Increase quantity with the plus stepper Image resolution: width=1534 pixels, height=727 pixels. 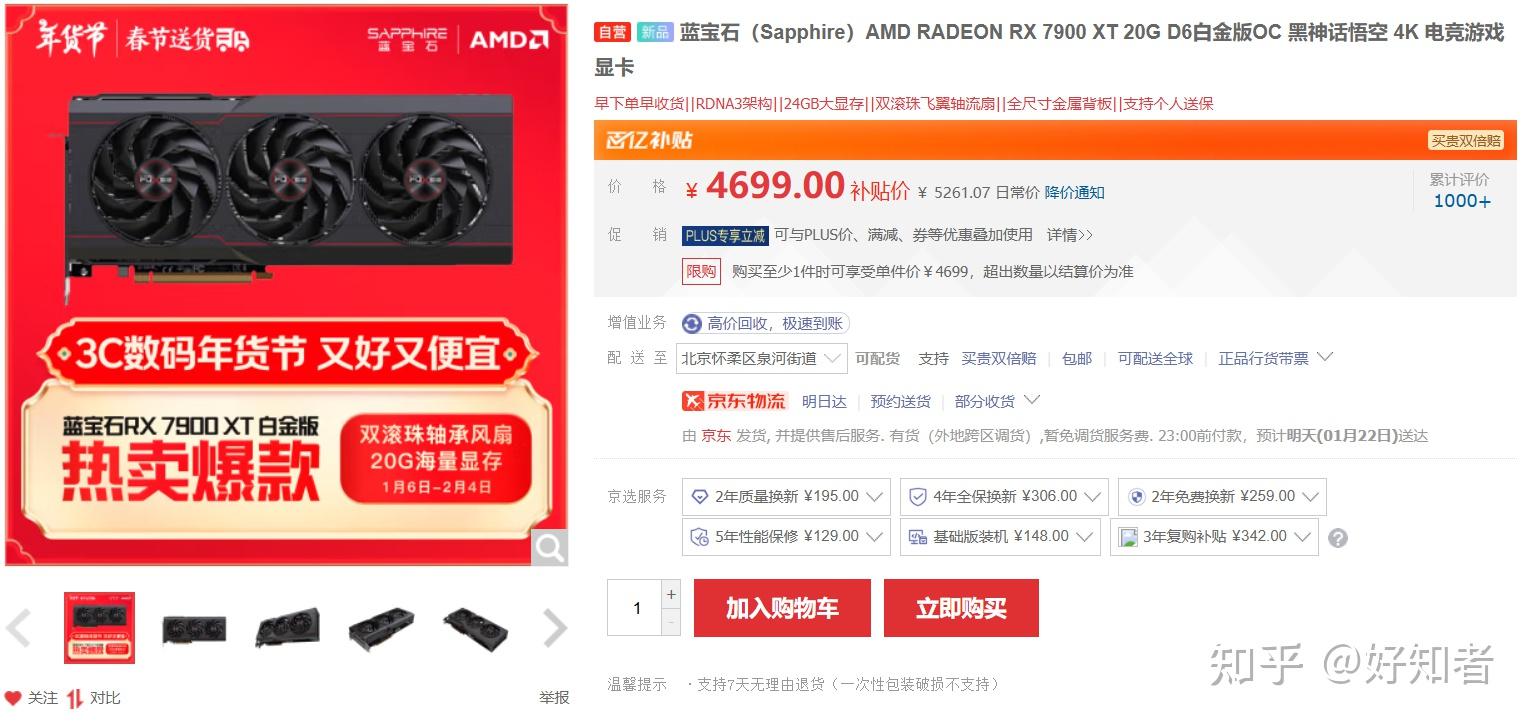(671, 594)
